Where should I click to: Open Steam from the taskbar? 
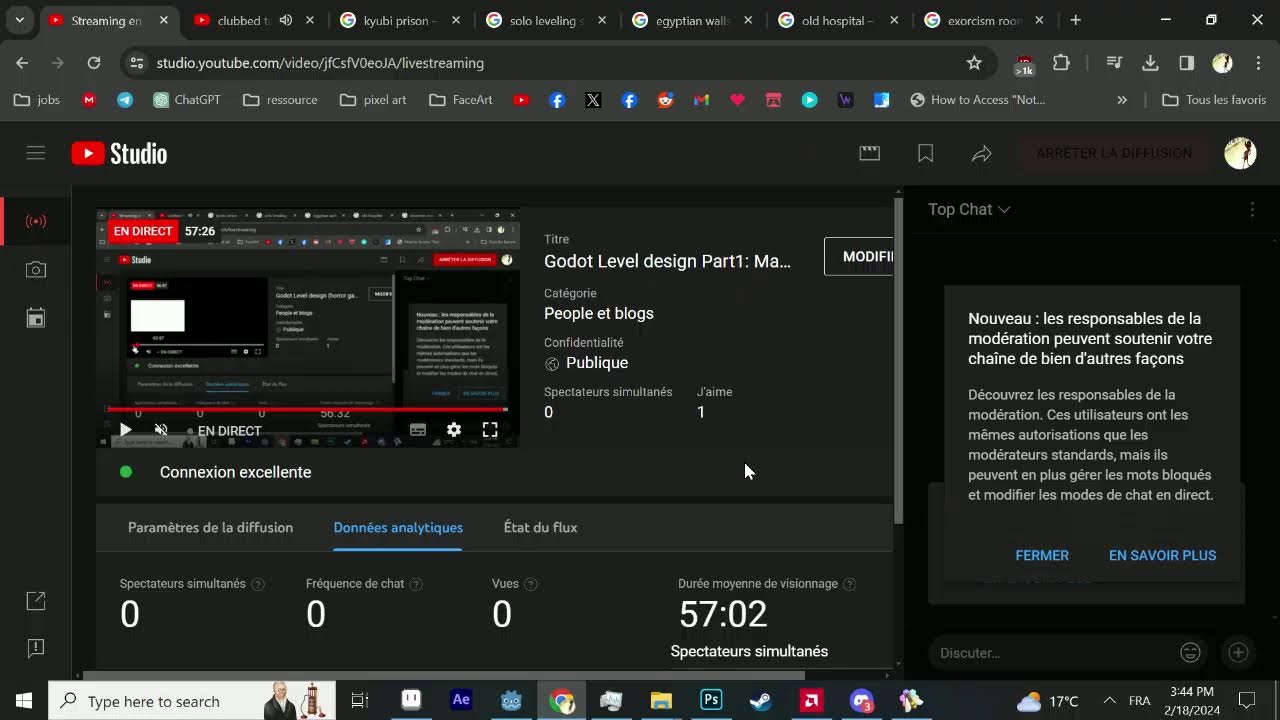pos(761,700)
